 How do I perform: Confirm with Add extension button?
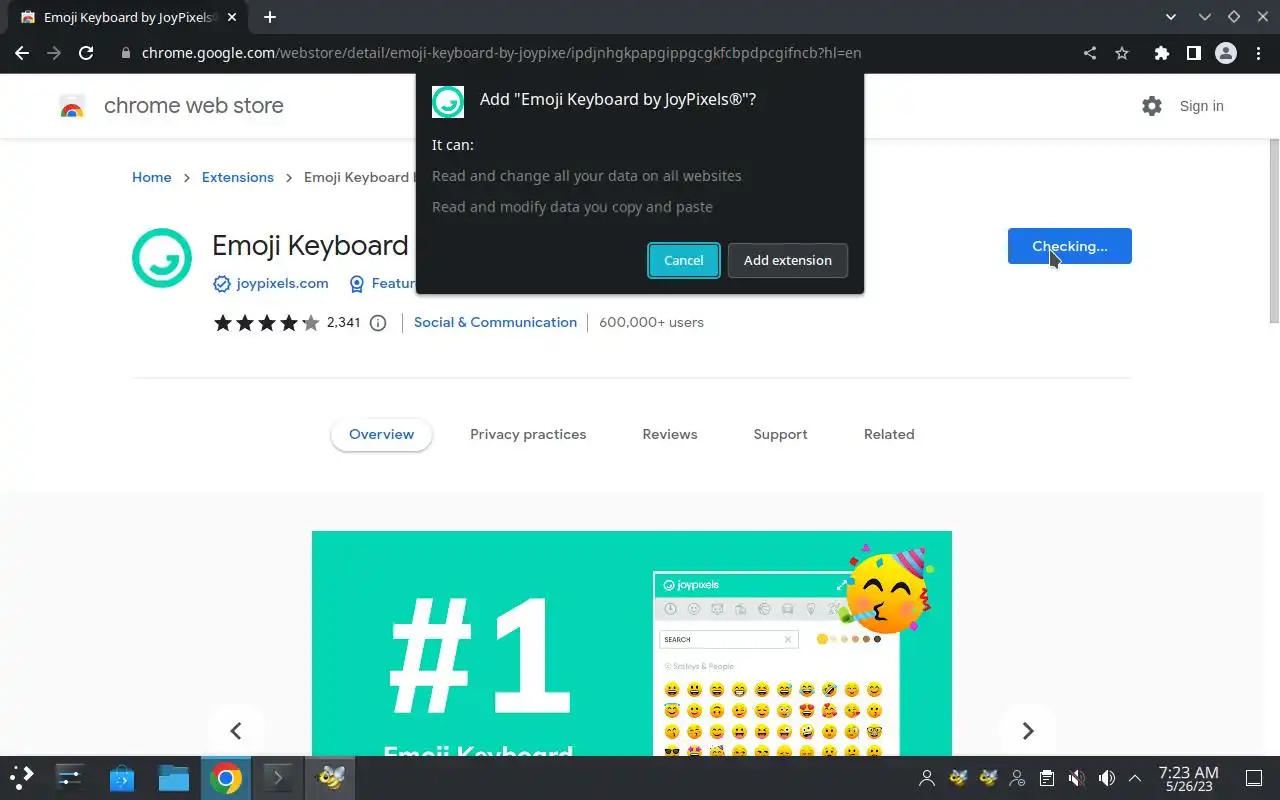788,260
